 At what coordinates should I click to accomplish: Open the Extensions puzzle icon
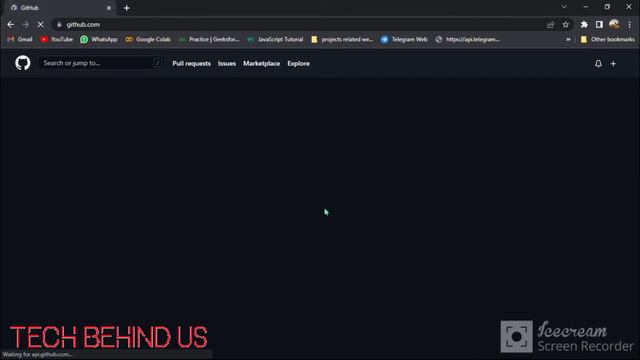click(584, 24)
